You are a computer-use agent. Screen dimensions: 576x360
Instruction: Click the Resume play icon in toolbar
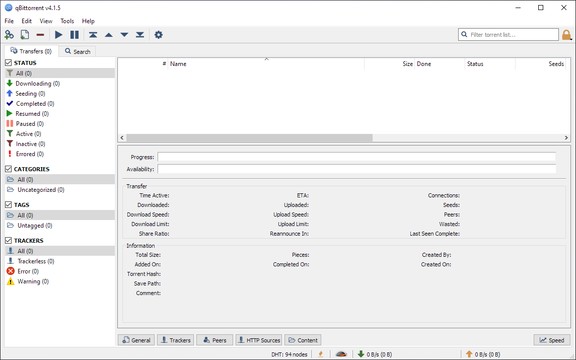point(58,35)
